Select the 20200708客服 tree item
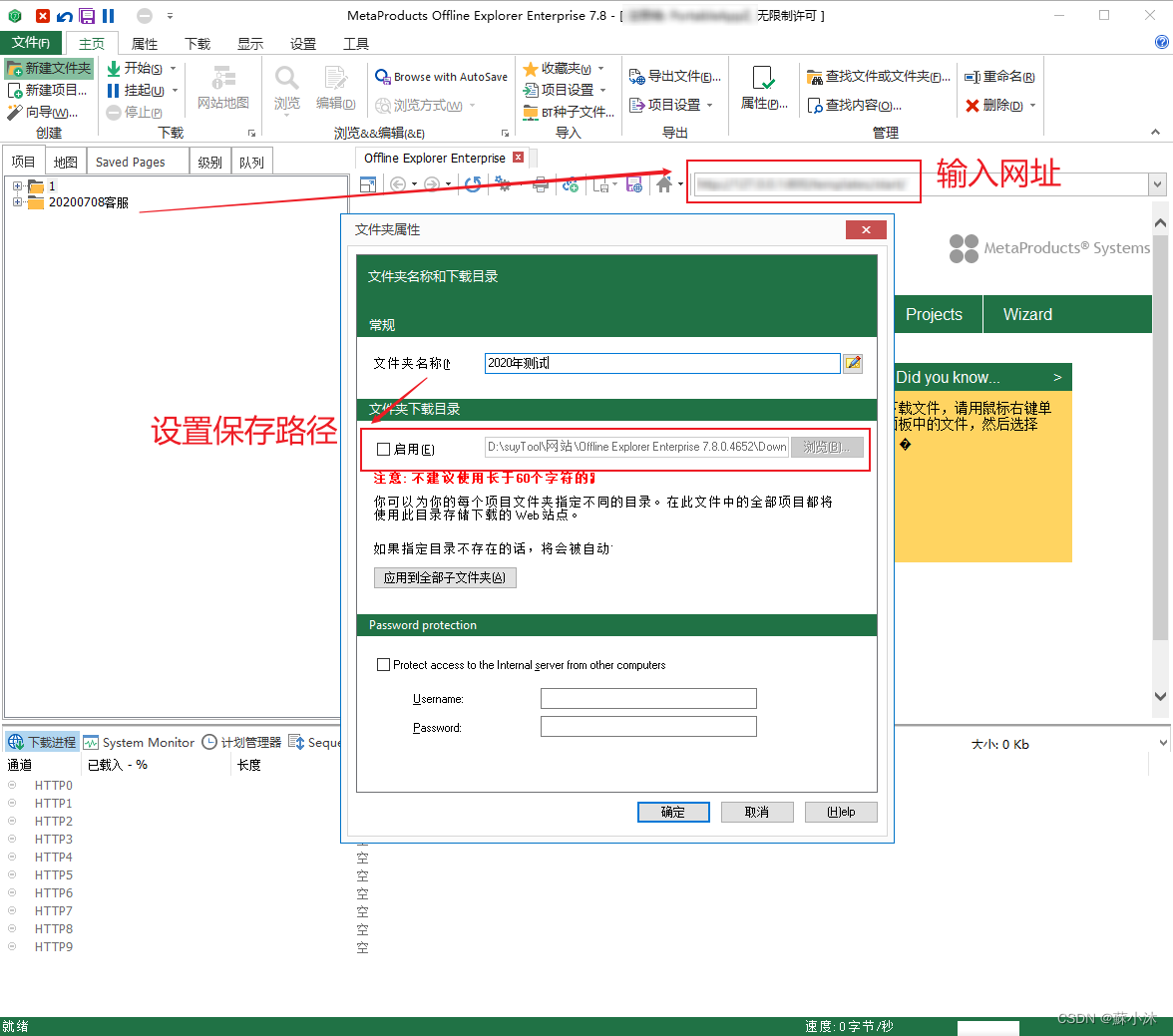This screenshot has height=1036, width=1173. (88, 202)
